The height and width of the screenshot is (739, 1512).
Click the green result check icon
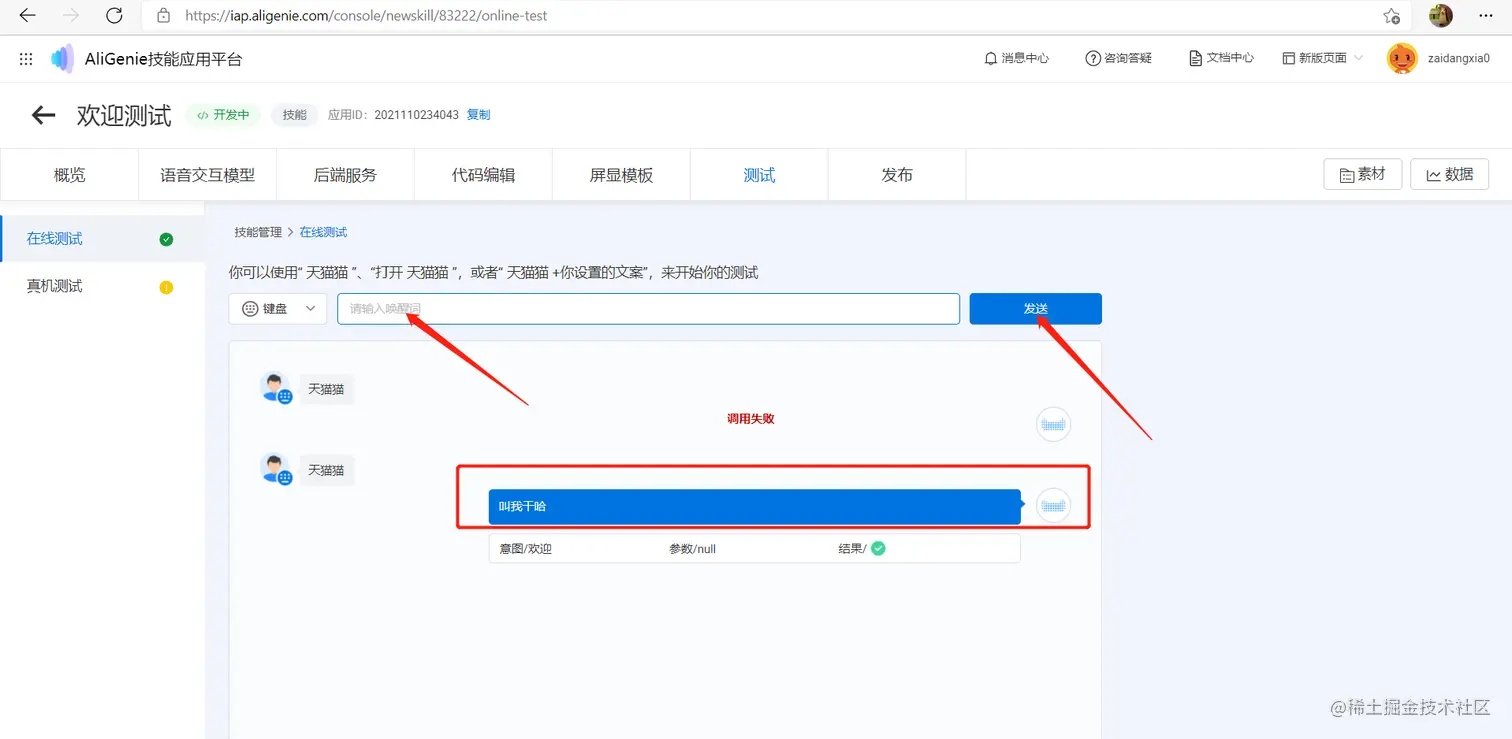click(x=878, y=548)
